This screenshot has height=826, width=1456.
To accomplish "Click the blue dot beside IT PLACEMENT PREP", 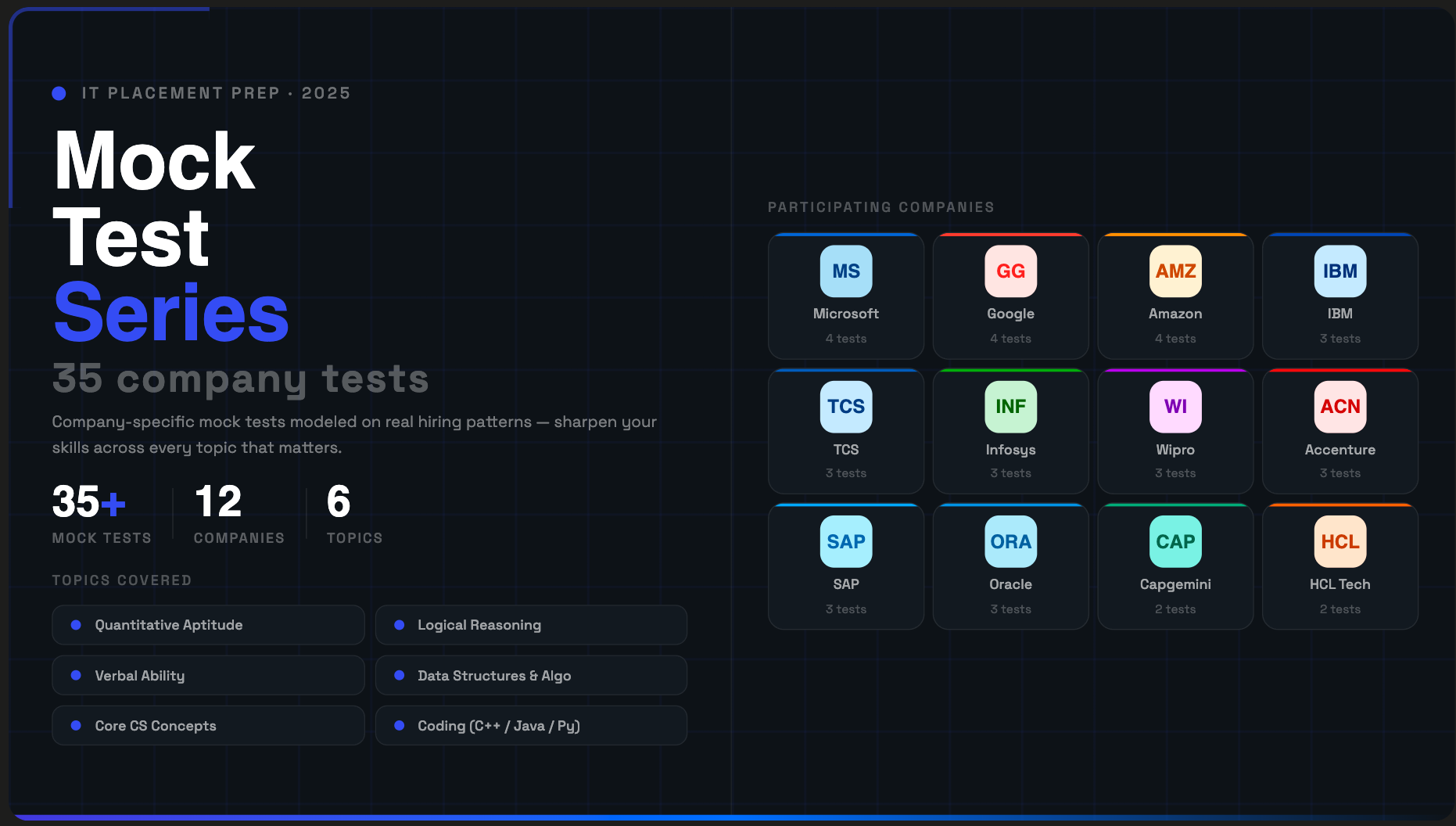I will (59, 93).
